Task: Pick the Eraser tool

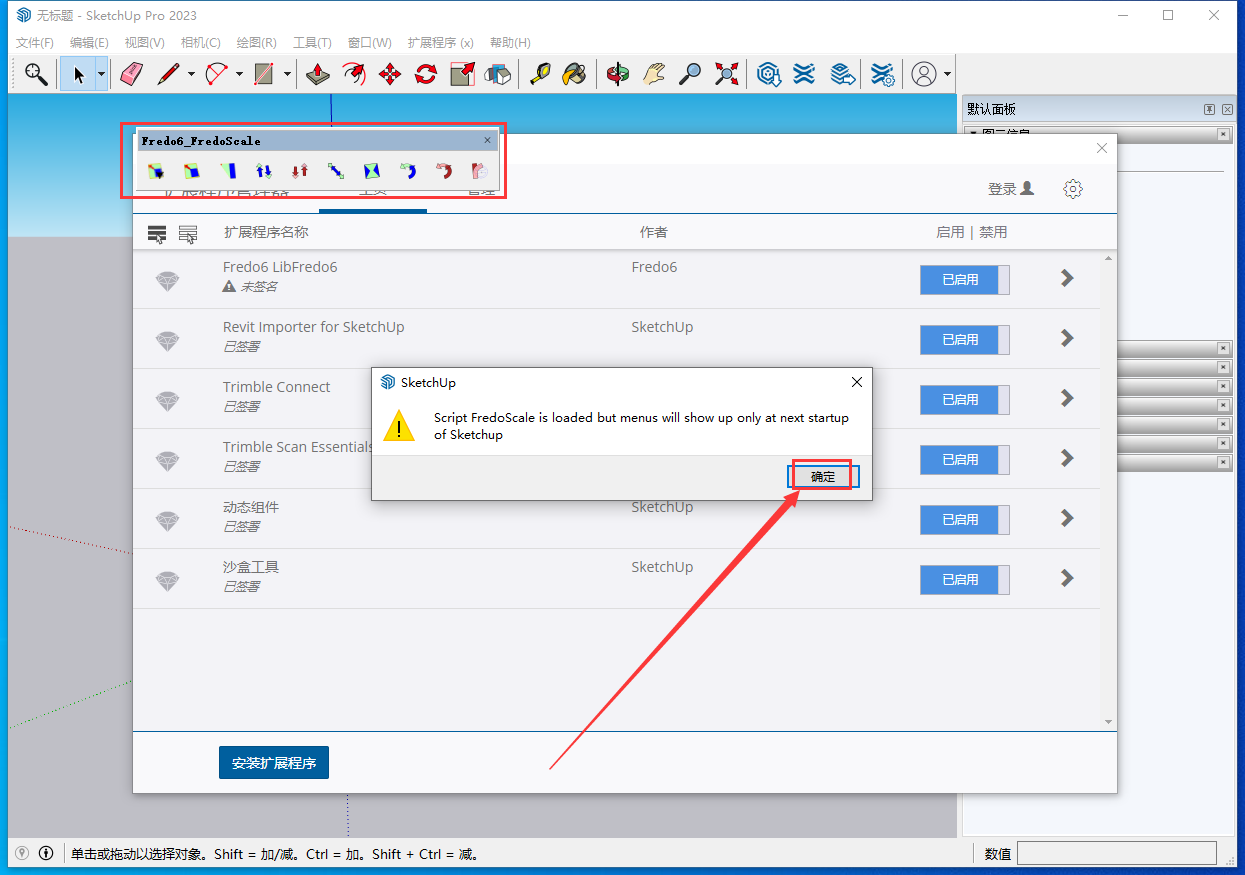Action: click(x=132, y=74)
